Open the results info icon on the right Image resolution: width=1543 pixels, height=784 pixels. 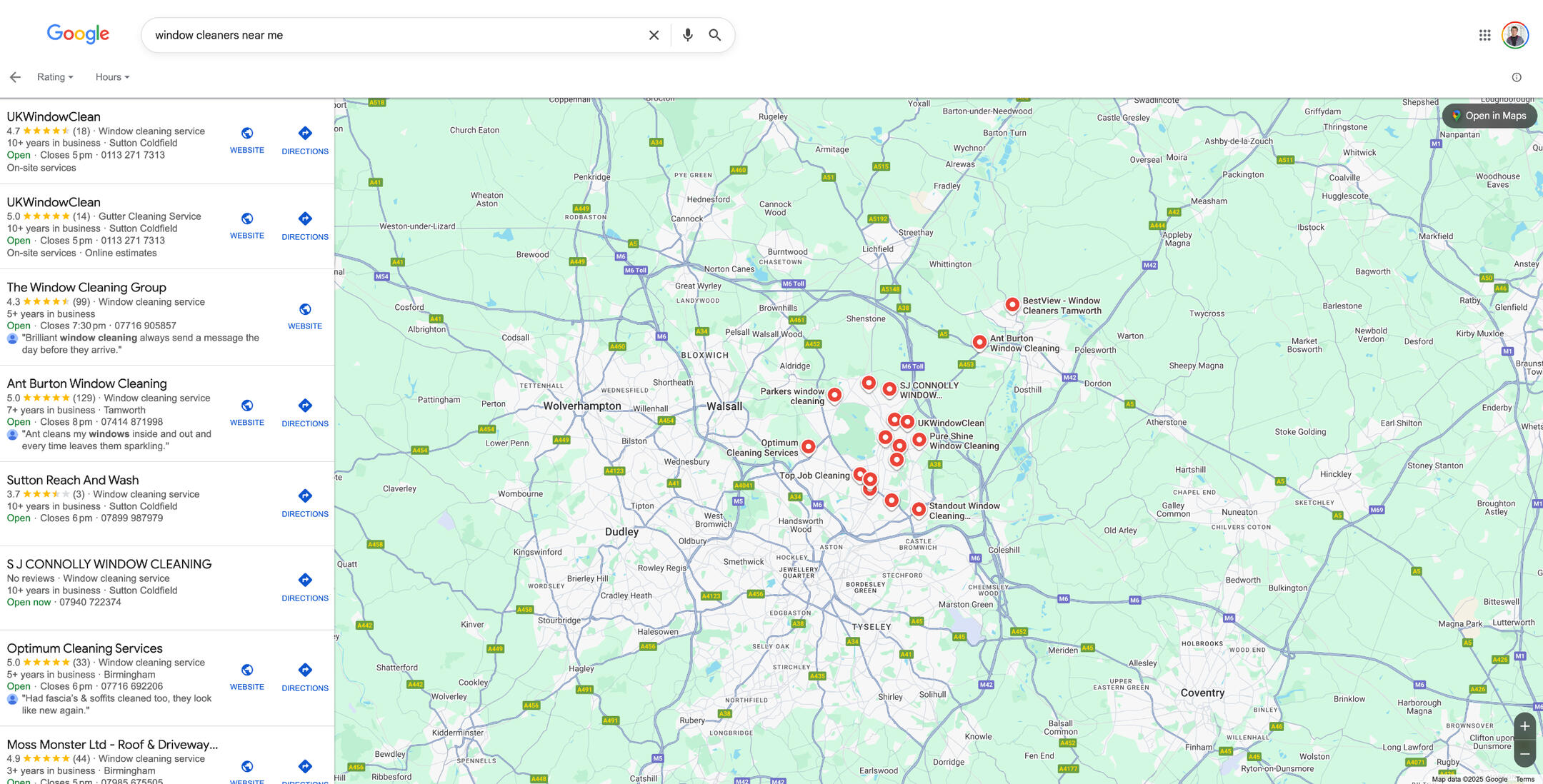(1515, 76)
